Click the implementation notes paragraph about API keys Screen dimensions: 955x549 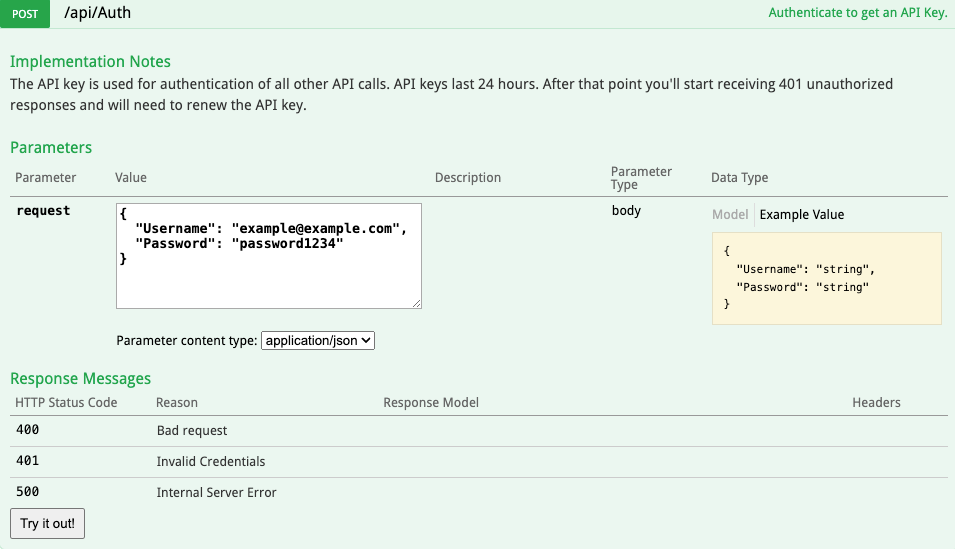(x=451, y=94)
